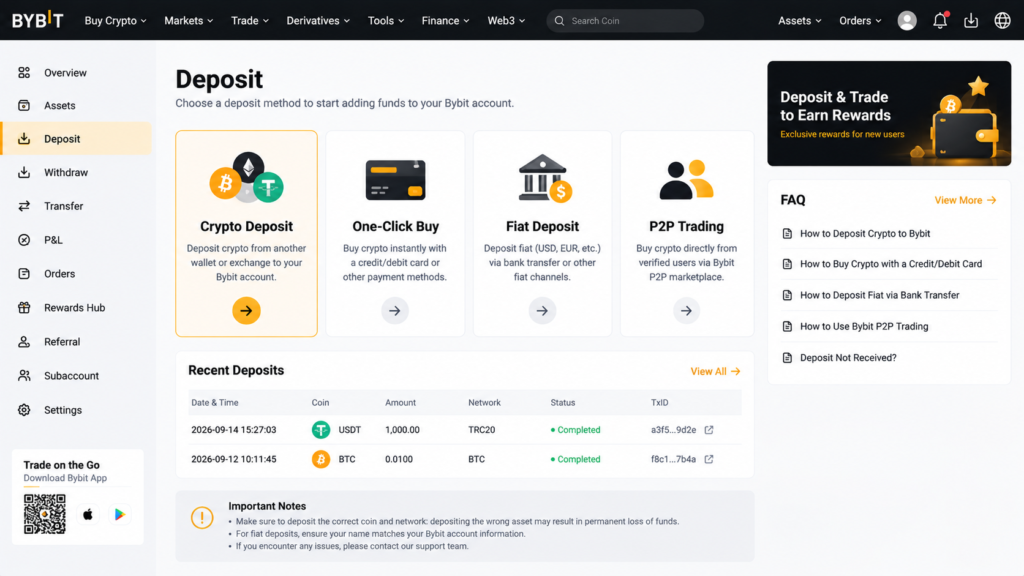Image resolution: width=1024 pixels, height=576 pixels.
Task: Click the Overview label in sidebar
Action: [65, 72]
